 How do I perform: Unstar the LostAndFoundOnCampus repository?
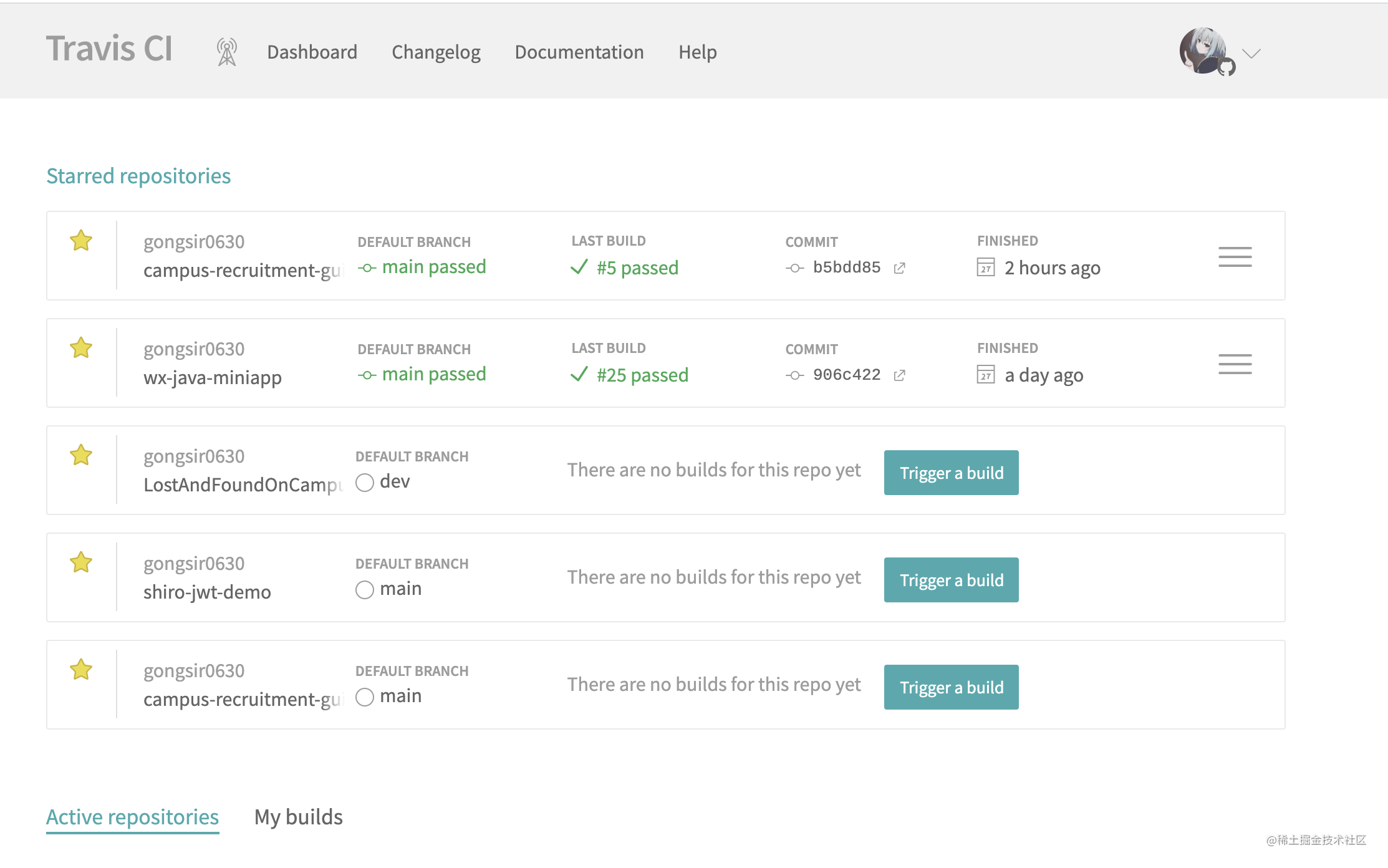click(x=81, y=455)
